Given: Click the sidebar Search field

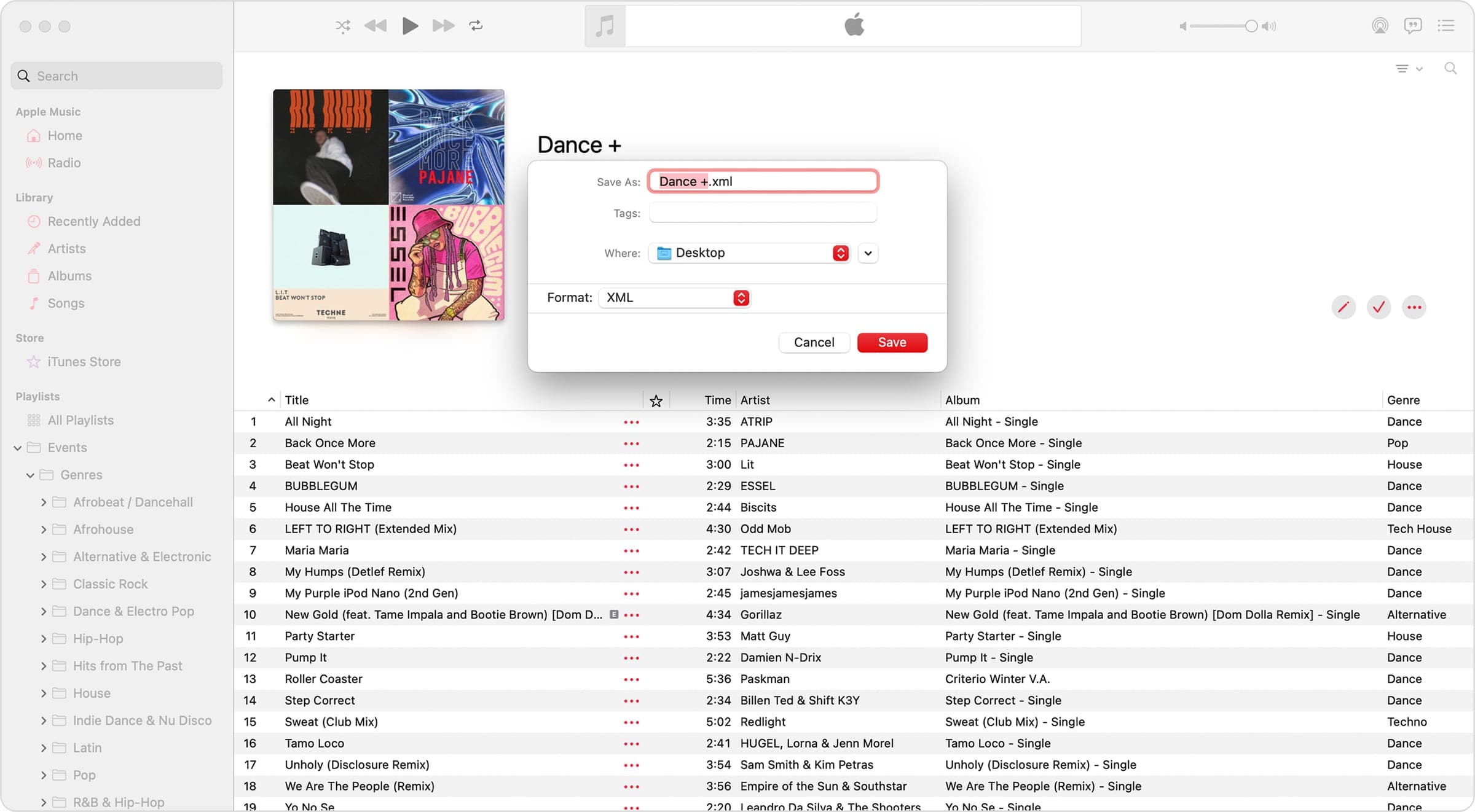Looking at the screenshot, I should [117, 76].
